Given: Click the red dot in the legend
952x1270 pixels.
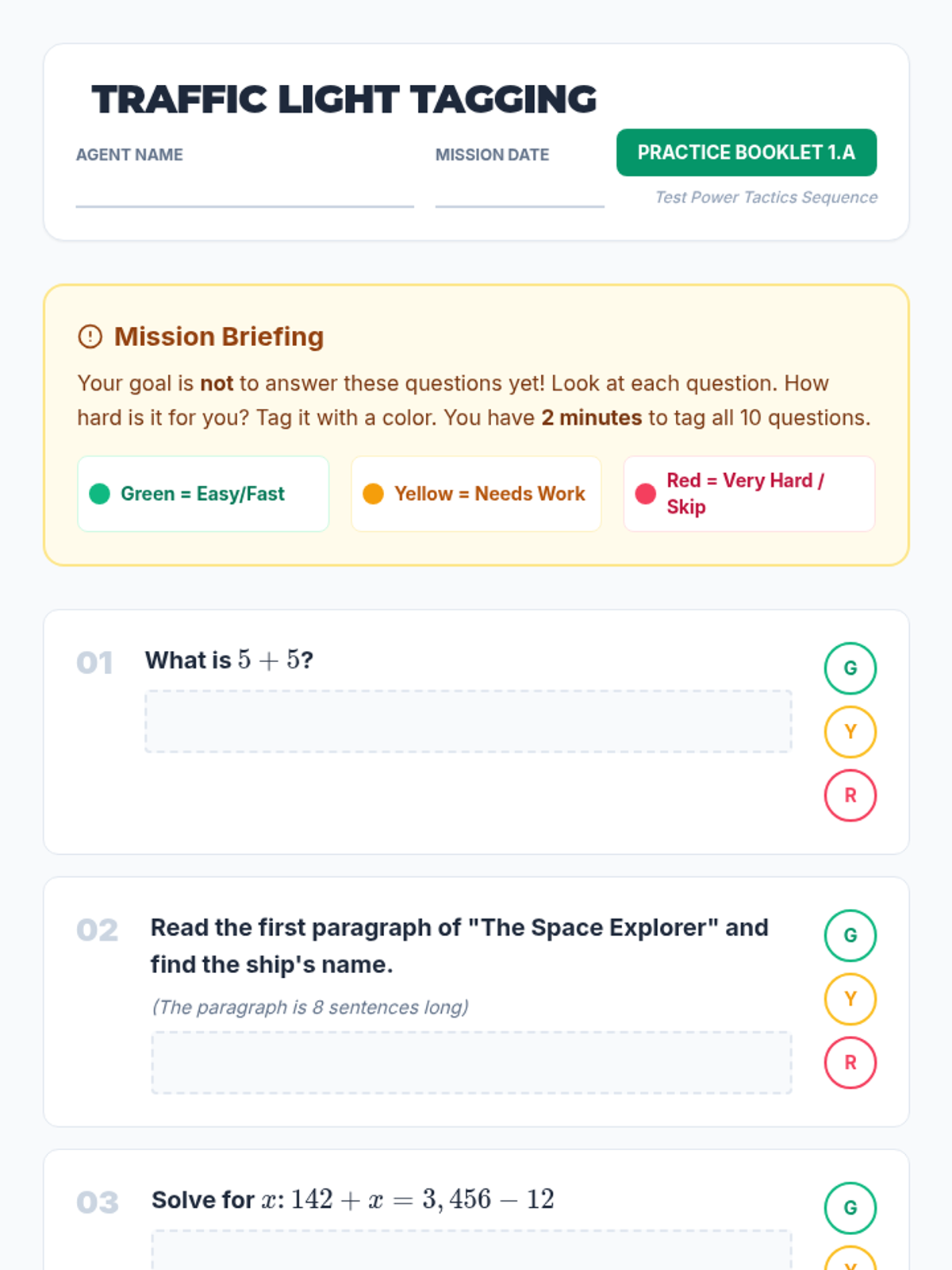Looking at the screenshot, I should pyautogui.click(x=646, y=494).
